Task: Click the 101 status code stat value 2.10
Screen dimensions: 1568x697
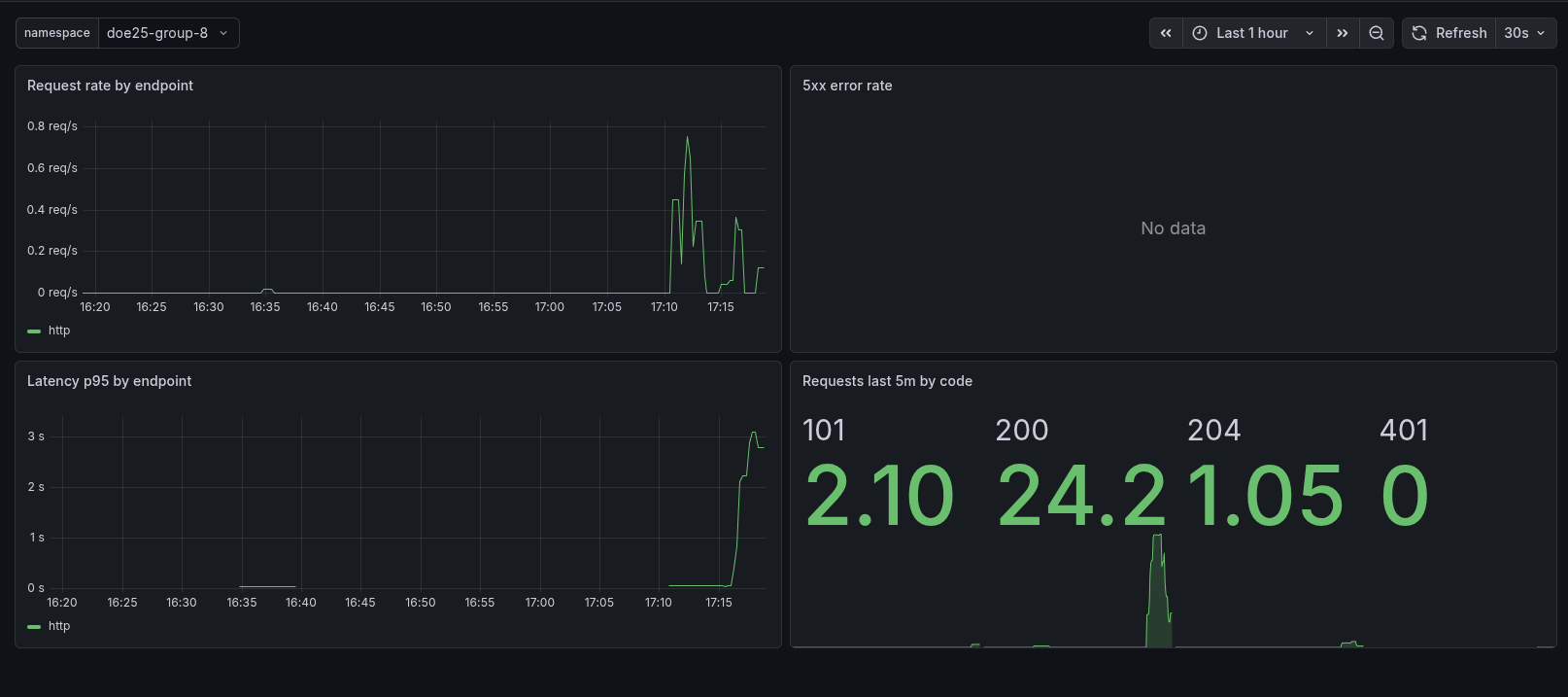Action: [x=879, y=496]
